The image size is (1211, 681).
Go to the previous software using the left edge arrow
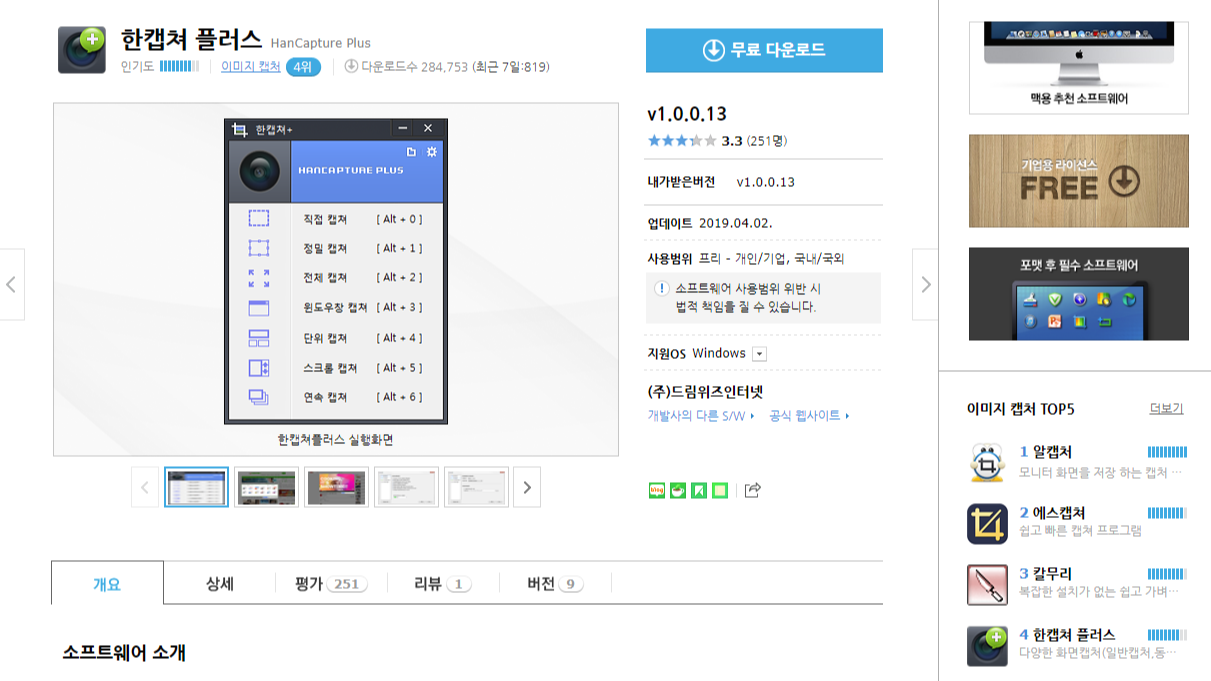tap(11, 285)
